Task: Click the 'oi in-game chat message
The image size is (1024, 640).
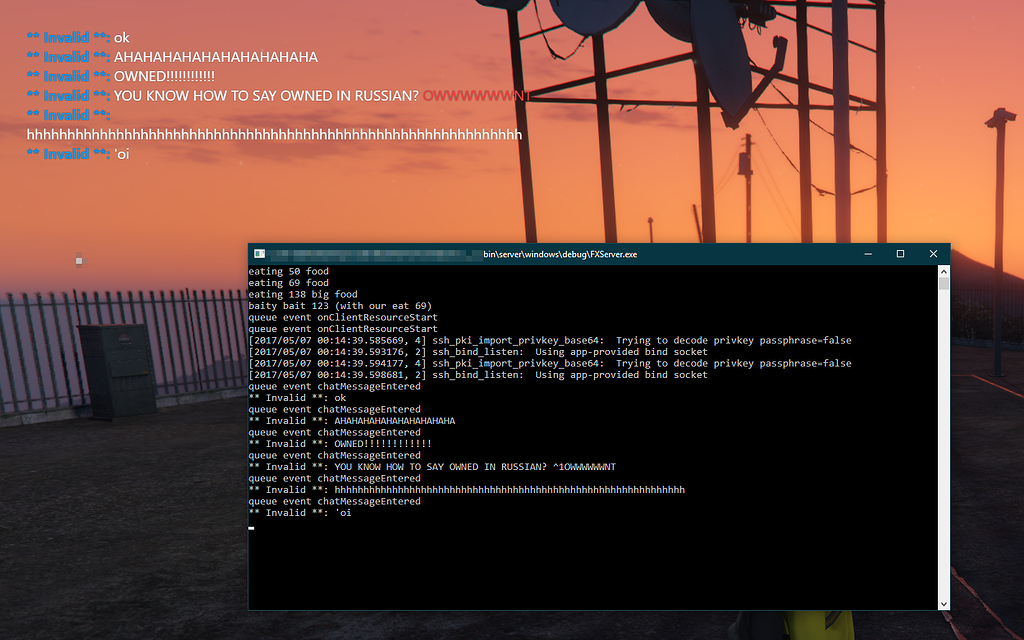Action: click(x=121, y=153)
